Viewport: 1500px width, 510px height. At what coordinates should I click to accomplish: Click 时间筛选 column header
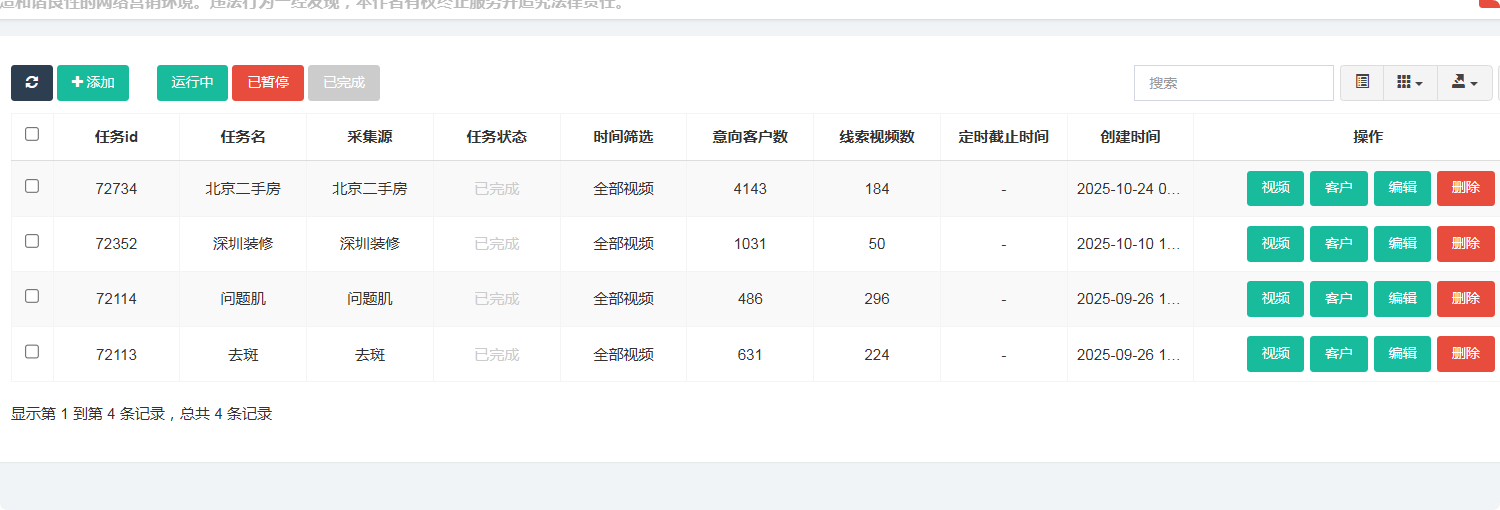tap(623, 137)
